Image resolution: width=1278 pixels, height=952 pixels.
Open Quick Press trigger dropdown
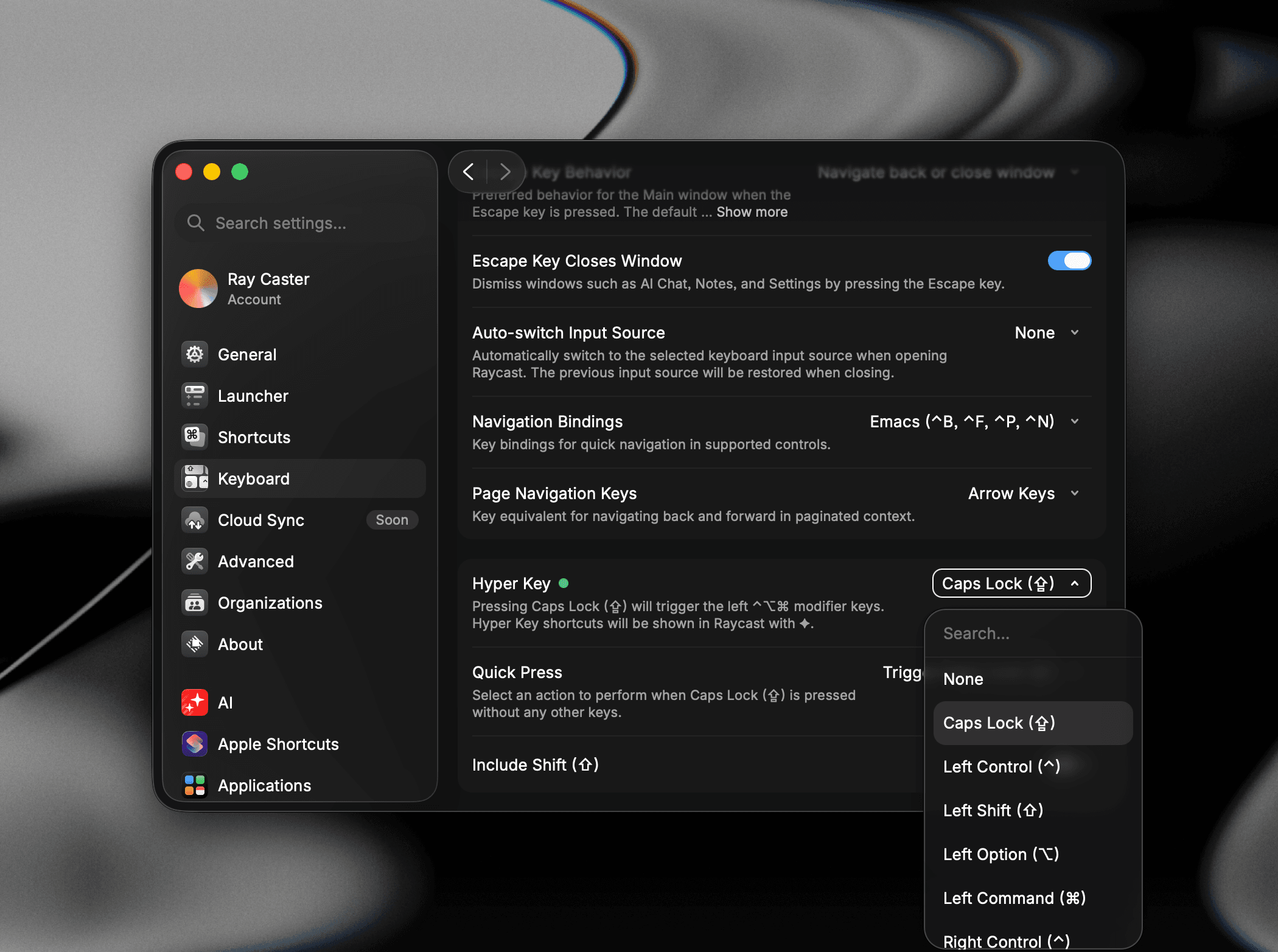(x=903, y=672)
